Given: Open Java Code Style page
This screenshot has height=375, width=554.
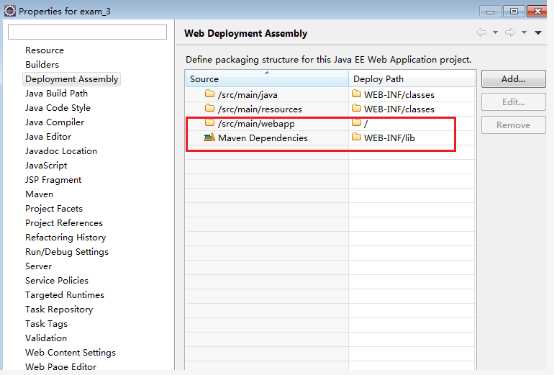Looking at the screenshot, I should [x=58, y=108].
